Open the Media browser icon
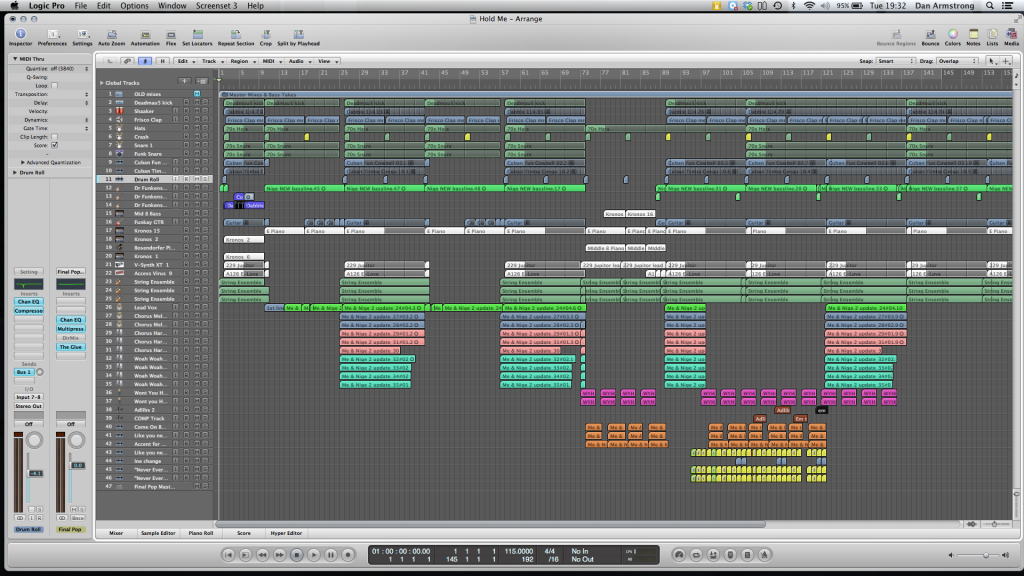This screenshot has height=576, width=1024. click(1012, 37)
